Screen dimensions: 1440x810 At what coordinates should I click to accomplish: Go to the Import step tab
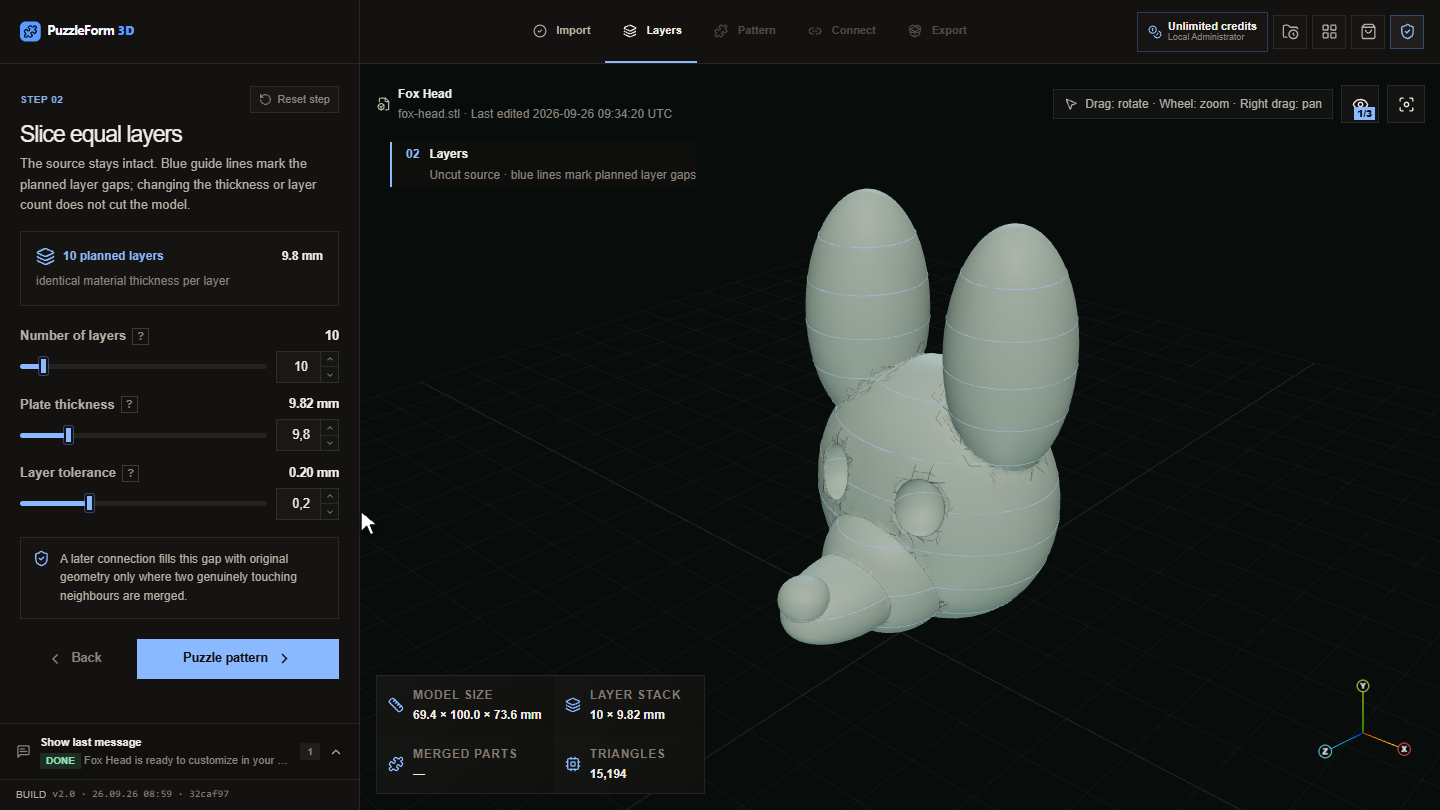point(562,31)
